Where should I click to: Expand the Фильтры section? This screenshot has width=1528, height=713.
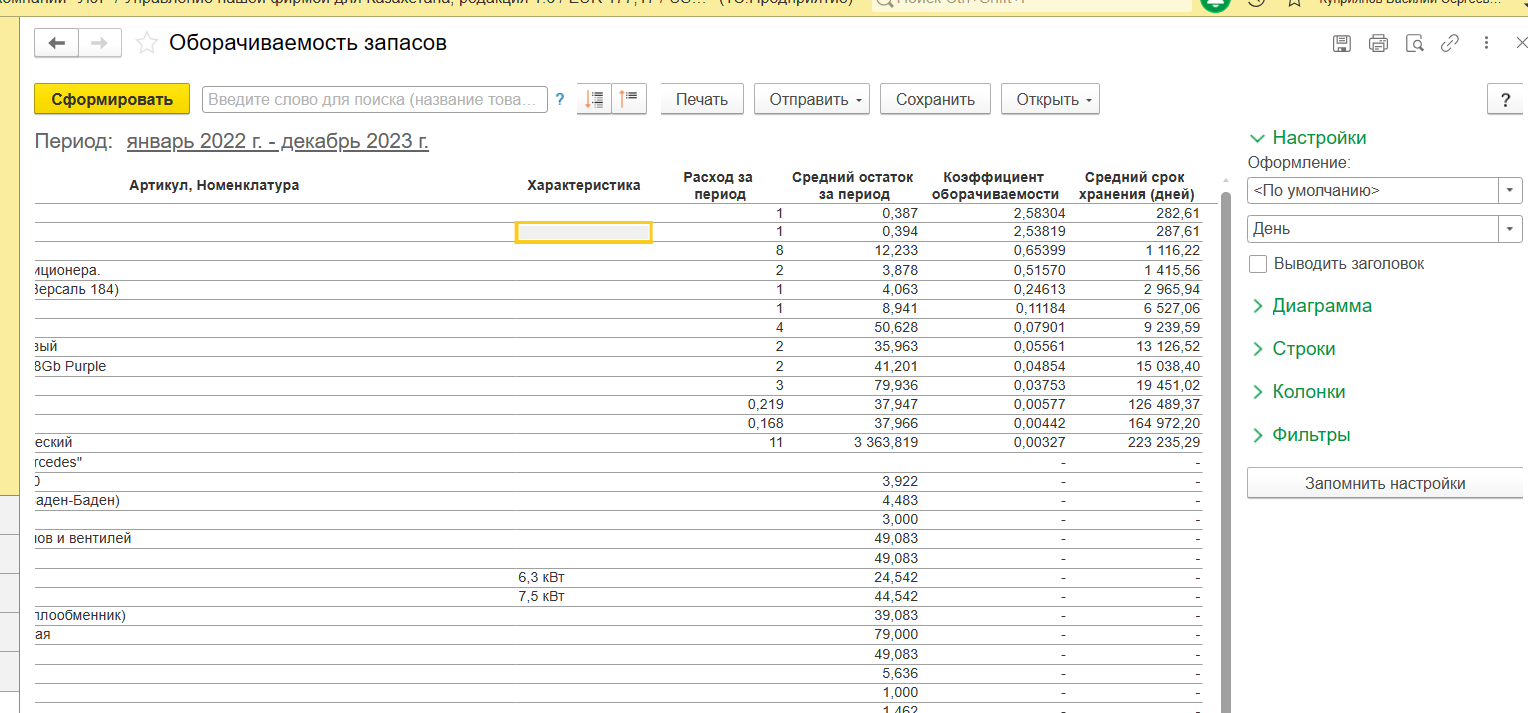tap(1310, 435)
